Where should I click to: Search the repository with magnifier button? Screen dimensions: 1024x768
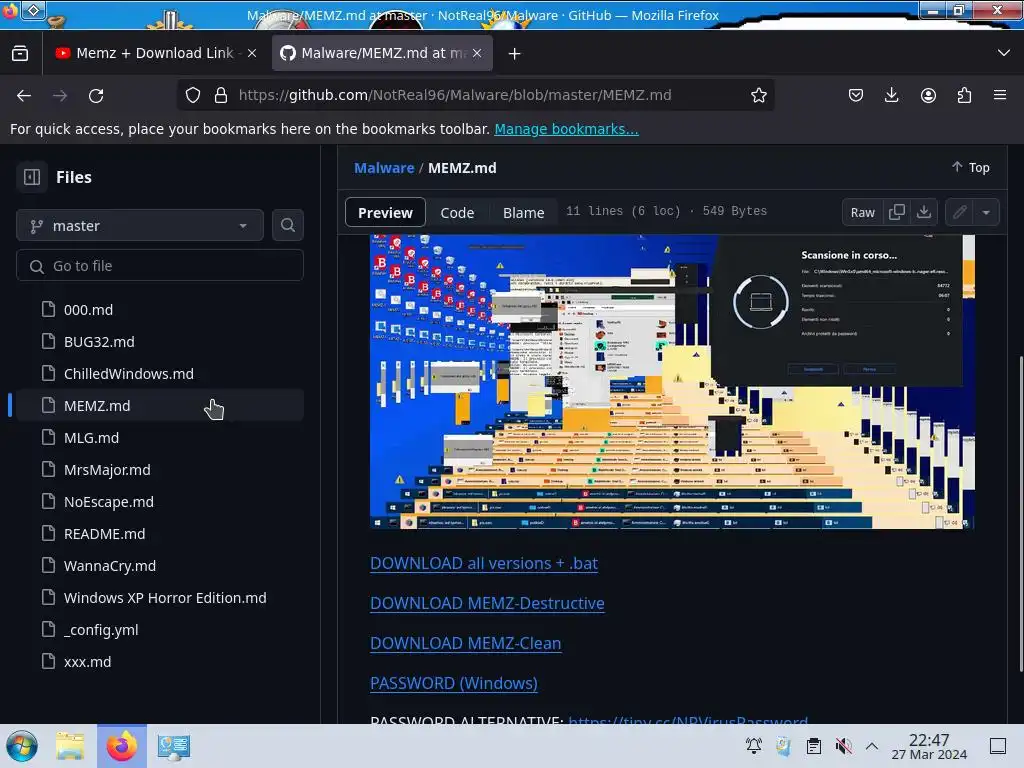(x=287, y=225)
